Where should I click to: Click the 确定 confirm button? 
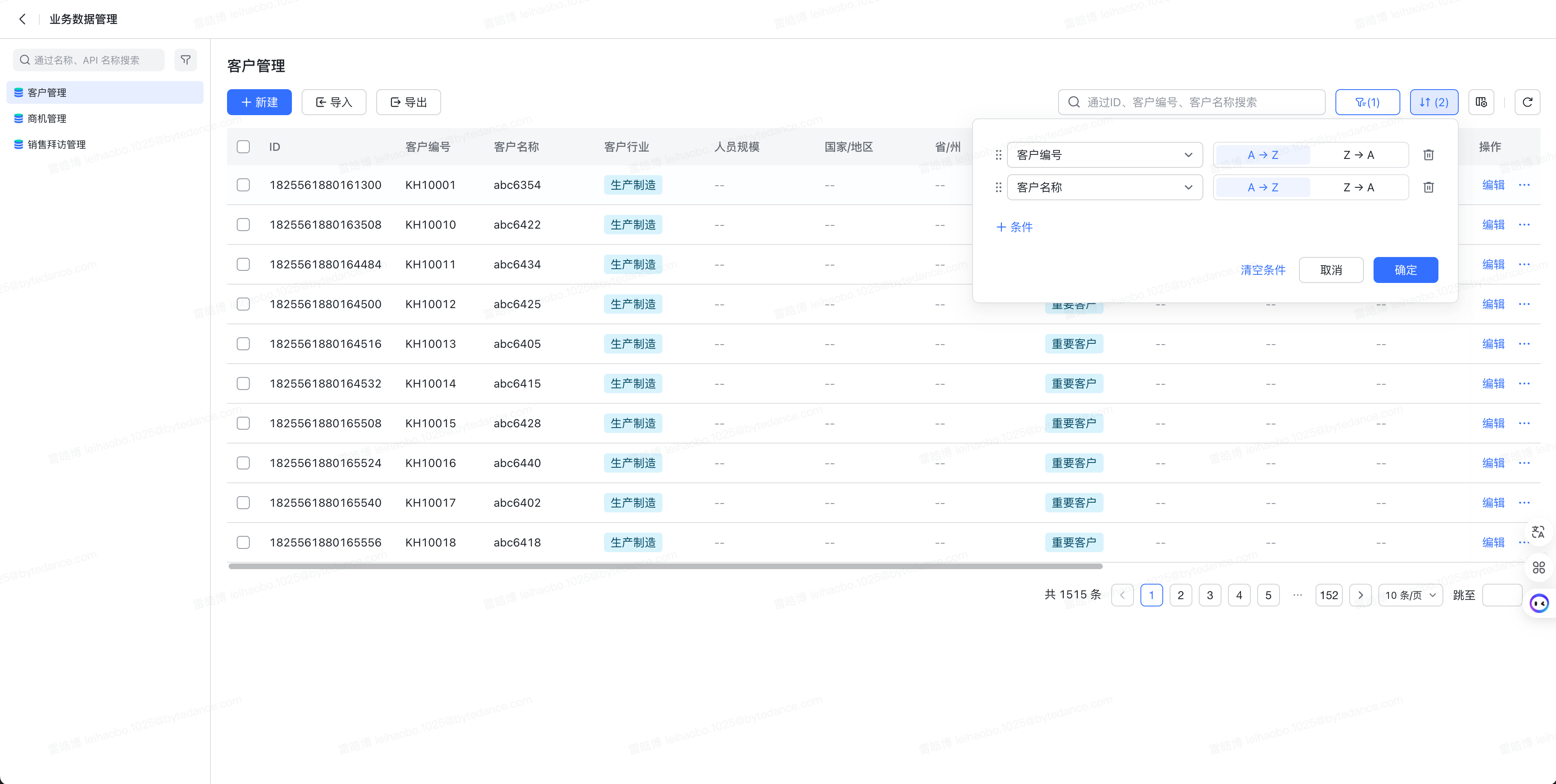point(1405,270)
